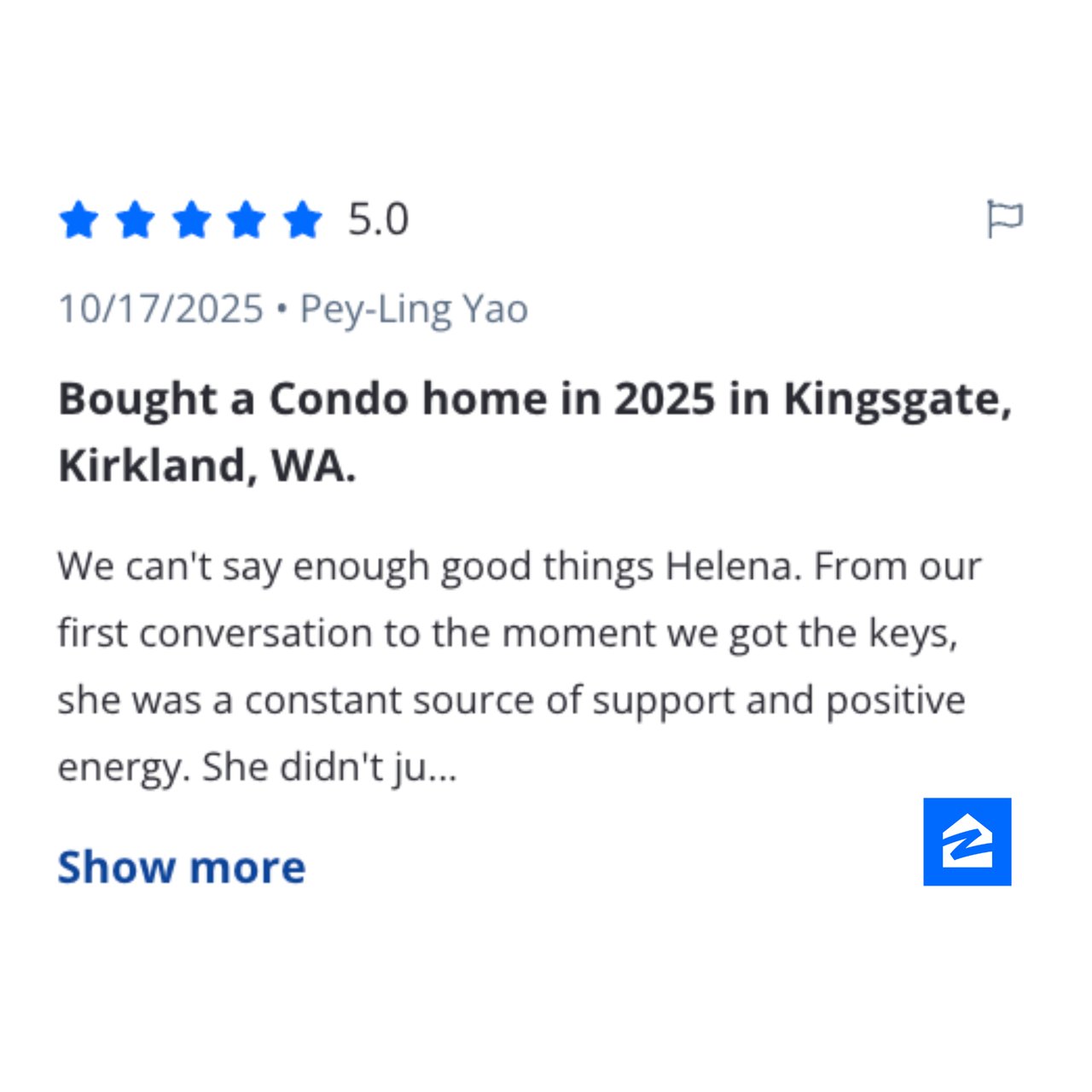Expand the review with Show more

coord(181,867)
